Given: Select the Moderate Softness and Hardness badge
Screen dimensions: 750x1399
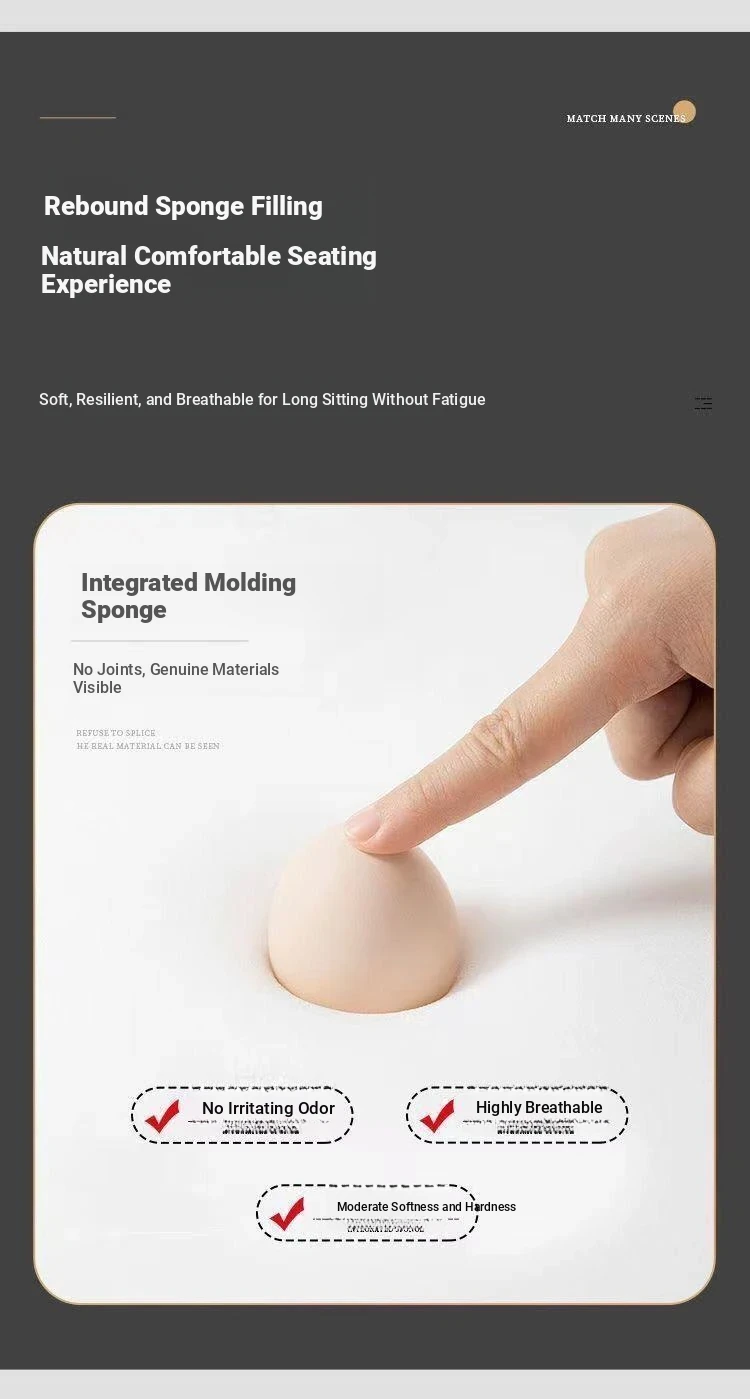Looking at the screenshot, I should point(367,1213).
